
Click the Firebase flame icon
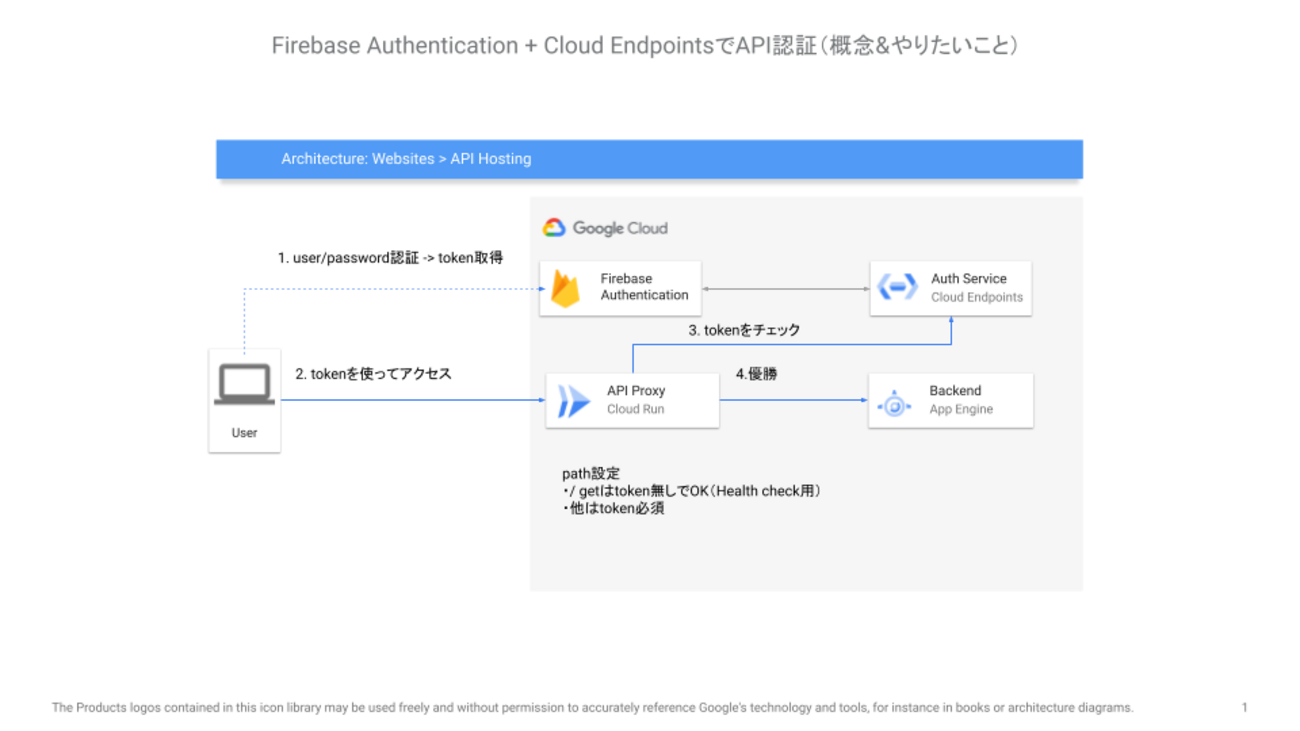(566, 288)
